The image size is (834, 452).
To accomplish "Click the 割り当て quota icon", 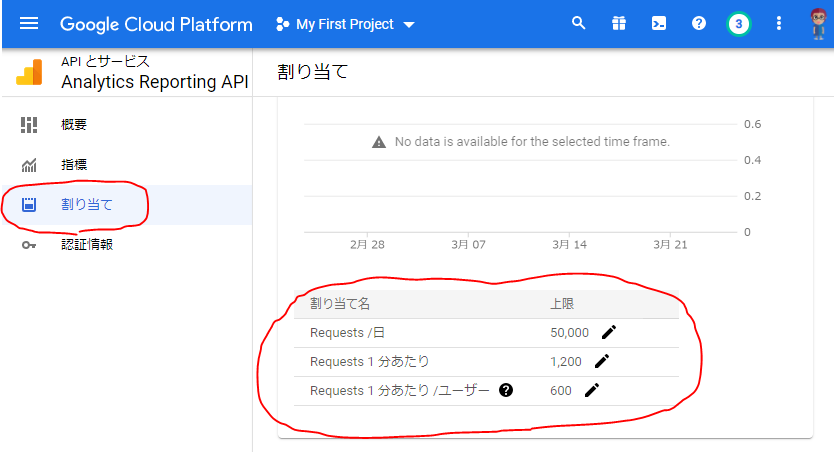I will (29, 205).
